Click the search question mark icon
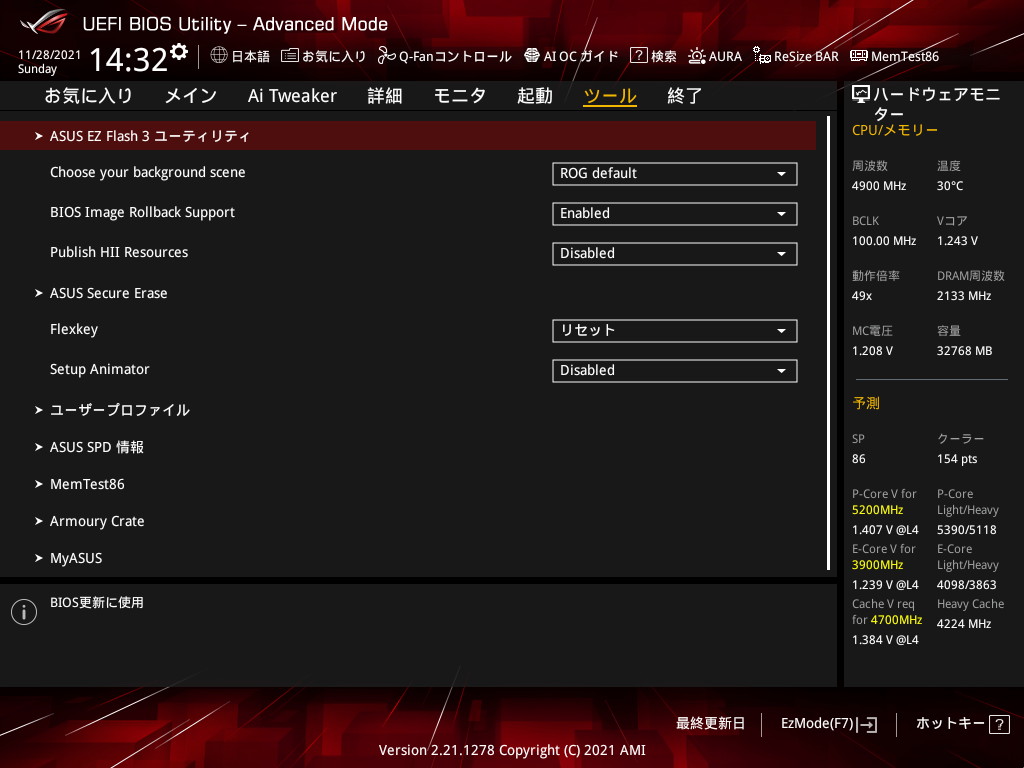The width and height of the screenshot is (1024, 768). [x=638, y=56]
